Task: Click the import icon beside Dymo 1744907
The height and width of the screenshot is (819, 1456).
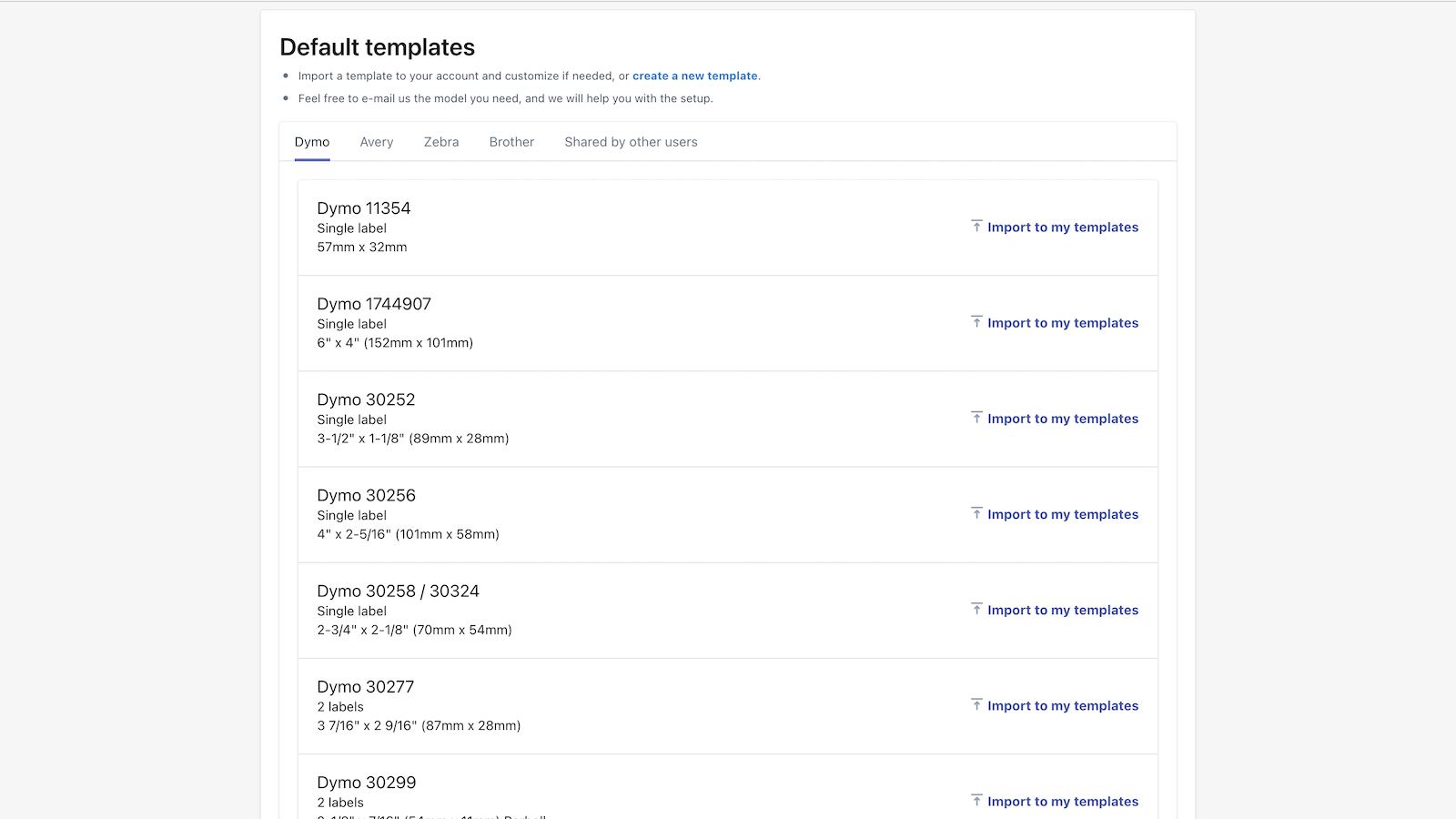Action: tap(976, 322)
